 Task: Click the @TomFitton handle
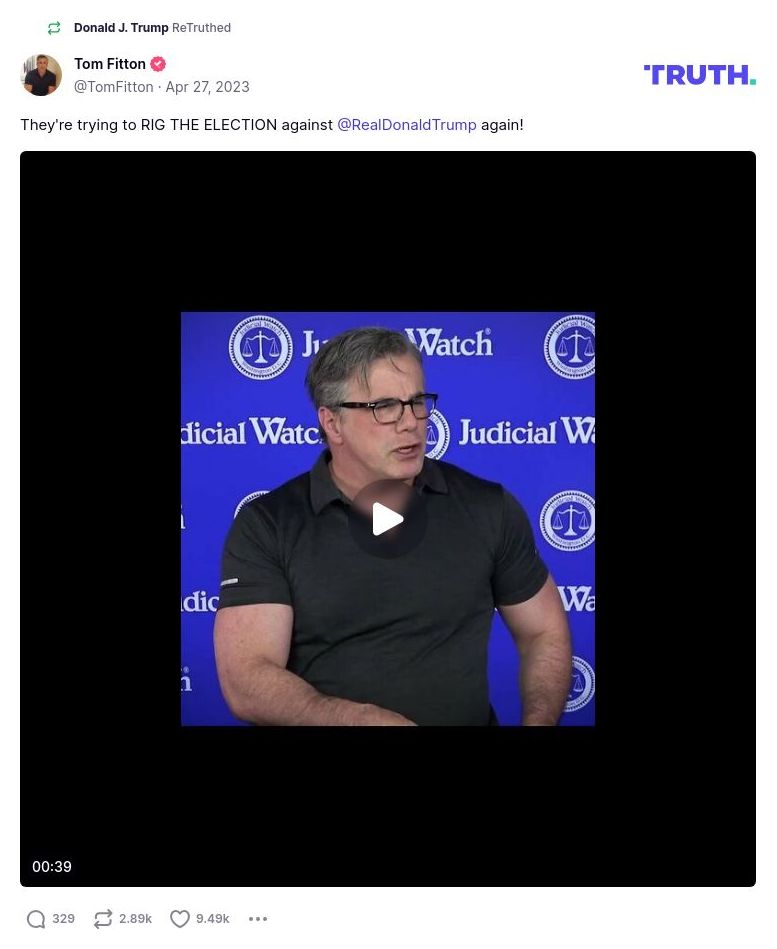click(x=114, y=87)
